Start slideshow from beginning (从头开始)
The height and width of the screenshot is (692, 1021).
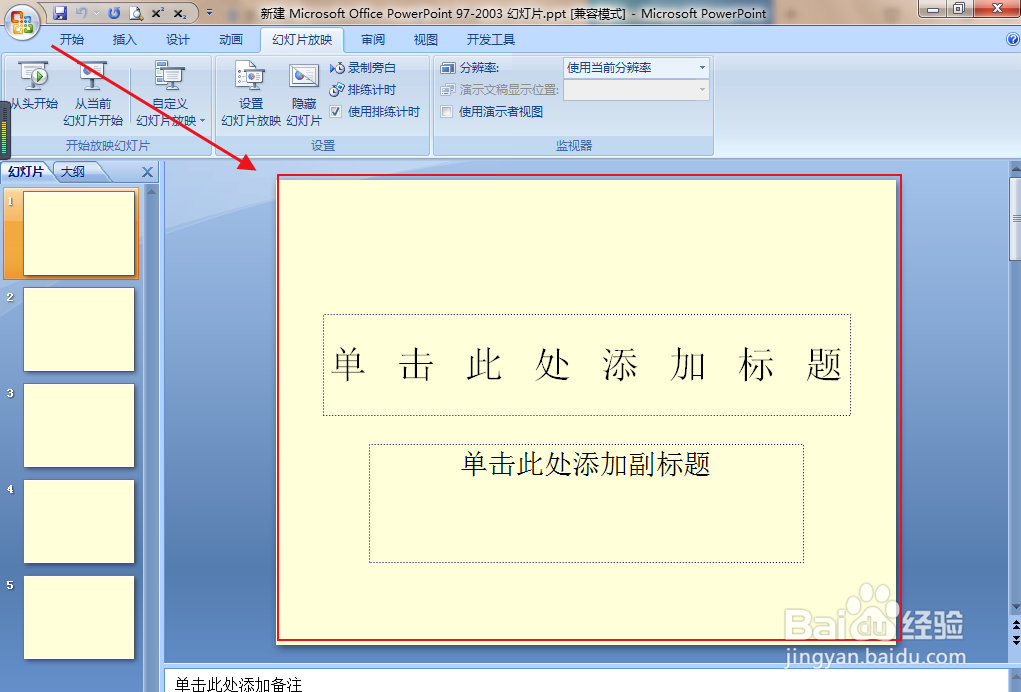(35, 87)
